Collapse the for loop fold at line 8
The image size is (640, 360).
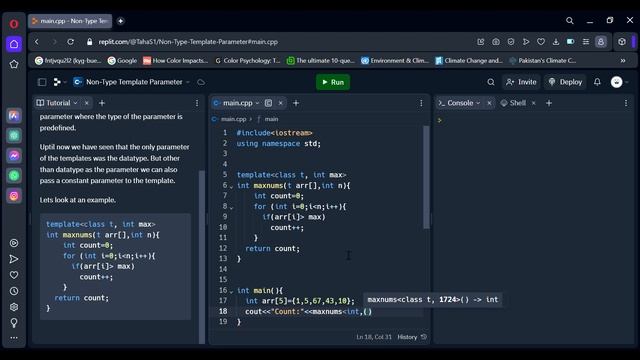tap(231, 207)
